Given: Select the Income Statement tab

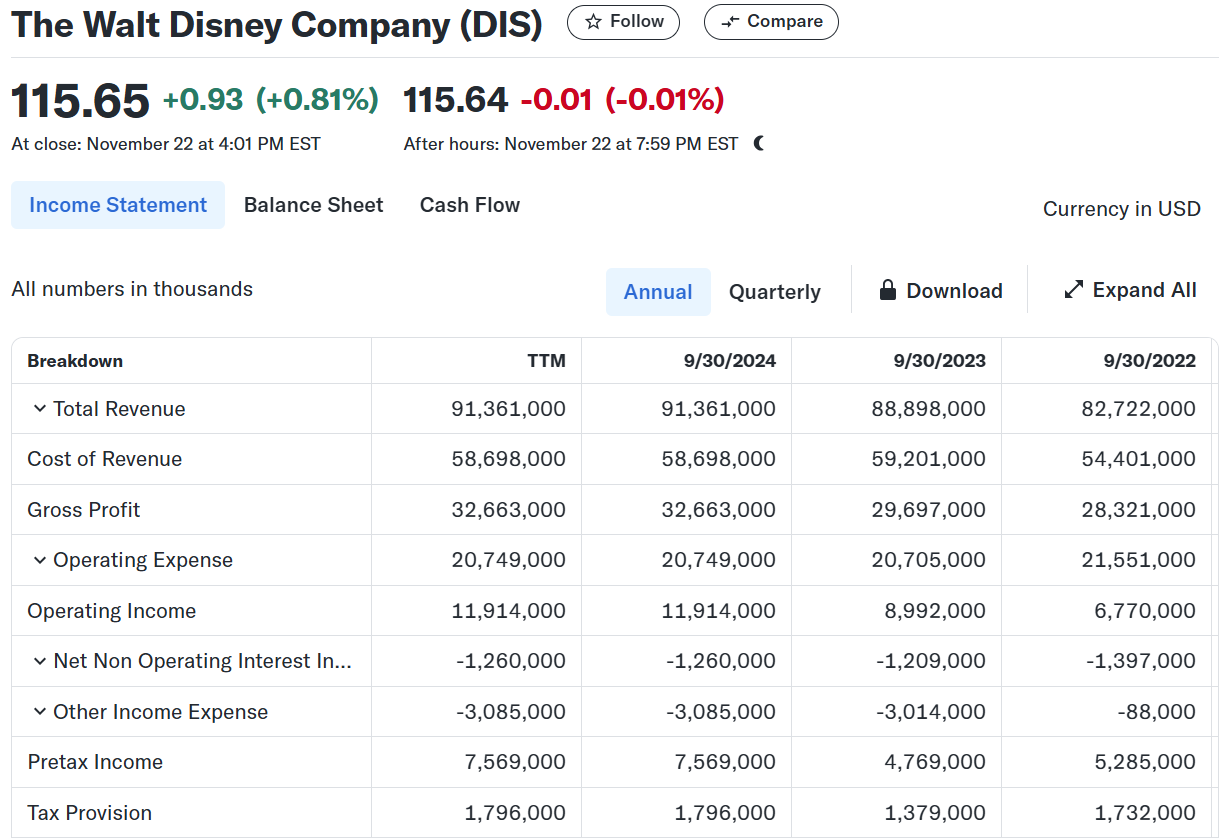Looking at the screenshot, I should coord(118,205).
